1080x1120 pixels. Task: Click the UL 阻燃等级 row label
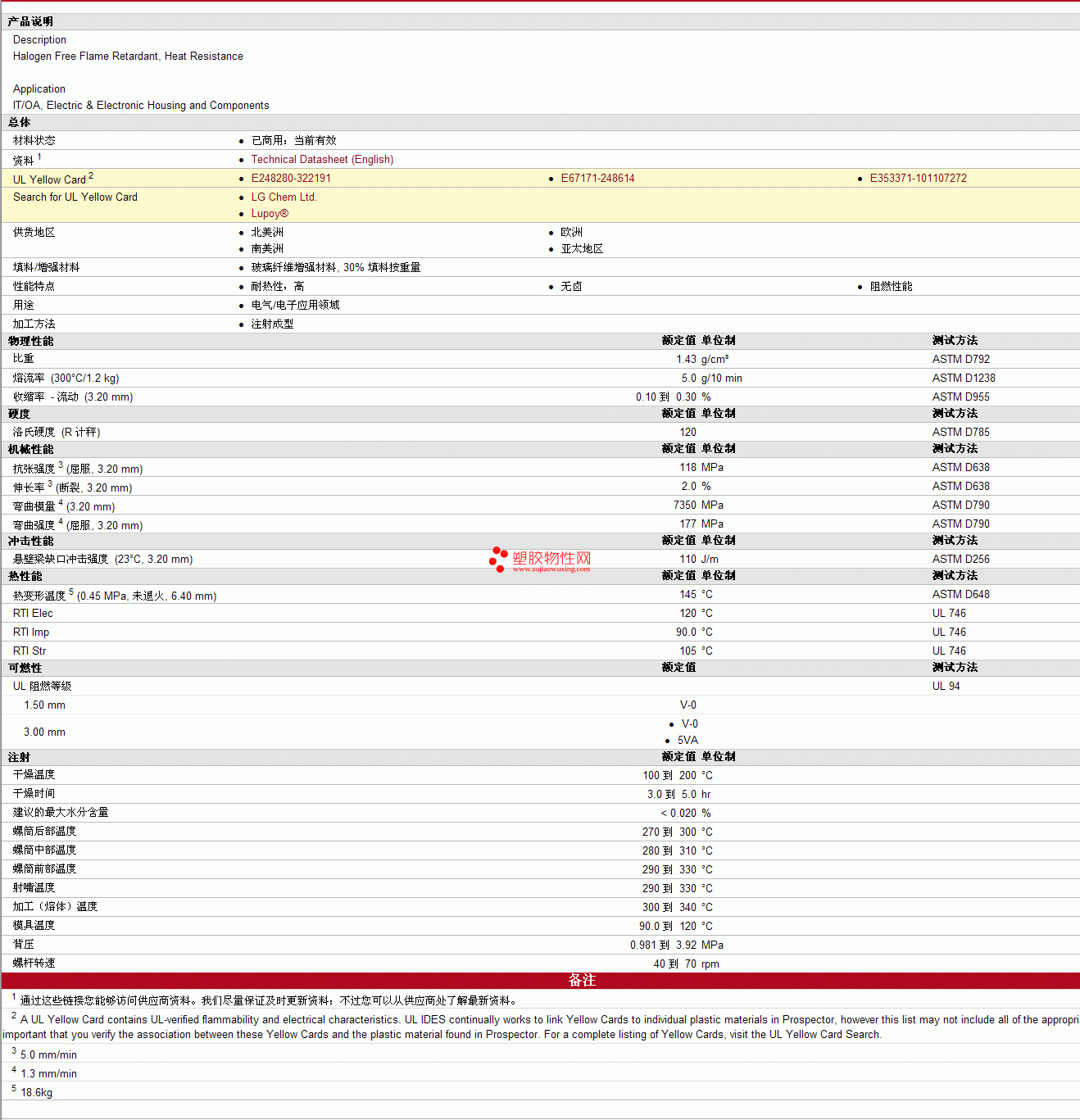[42, 687]
